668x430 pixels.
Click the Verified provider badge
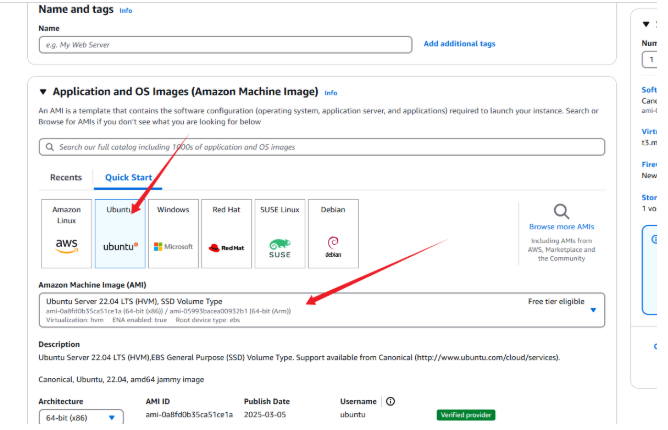[x=466, y=415]
